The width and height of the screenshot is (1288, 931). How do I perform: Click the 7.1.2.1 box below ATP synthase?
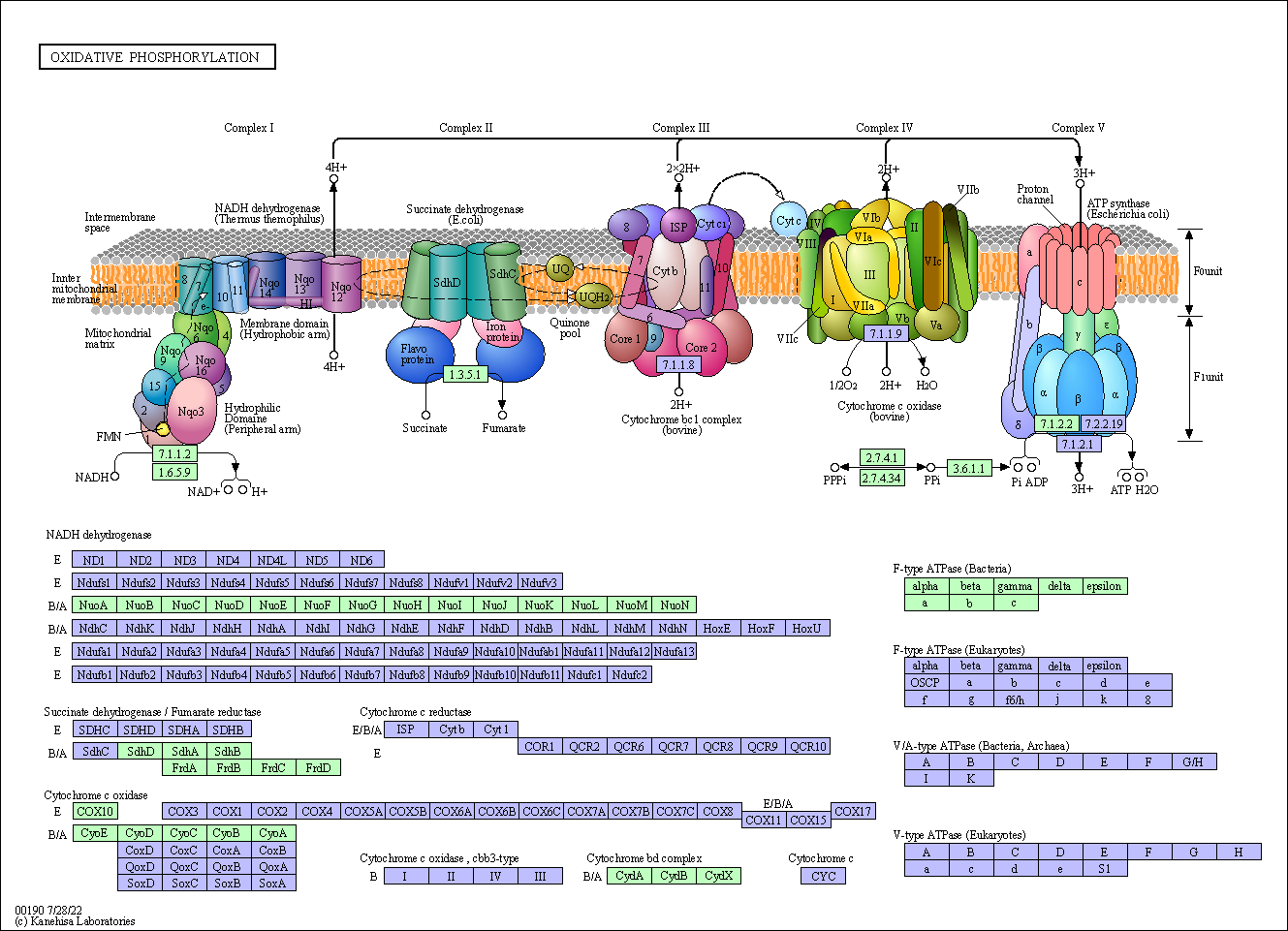(x=1077, y=444)
